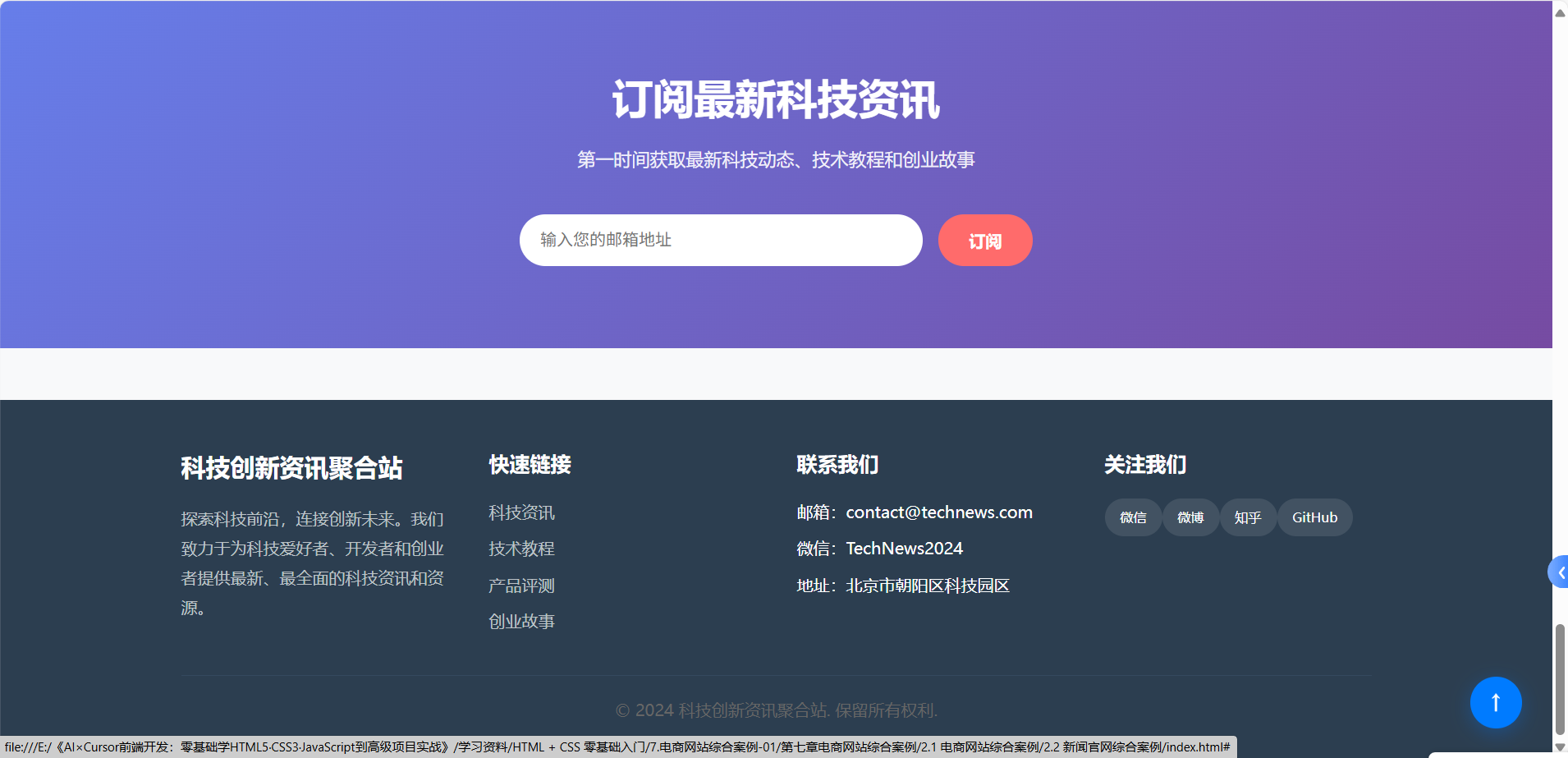Open the 微信 social button
1568x758 pixels.
tap(1133, 517)
